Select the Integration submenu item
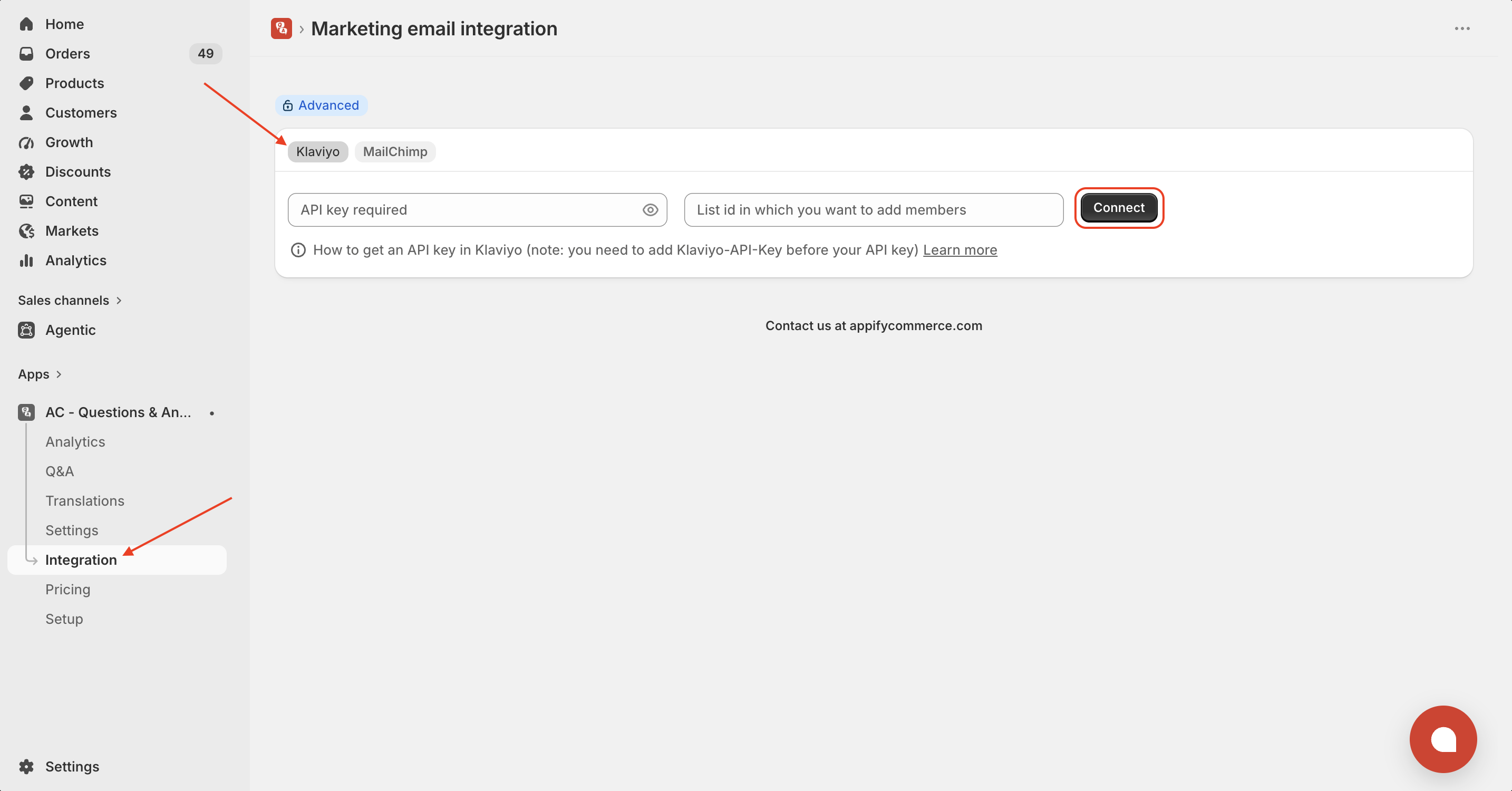Screen dimensions: 1512x791 click(117, 560)
